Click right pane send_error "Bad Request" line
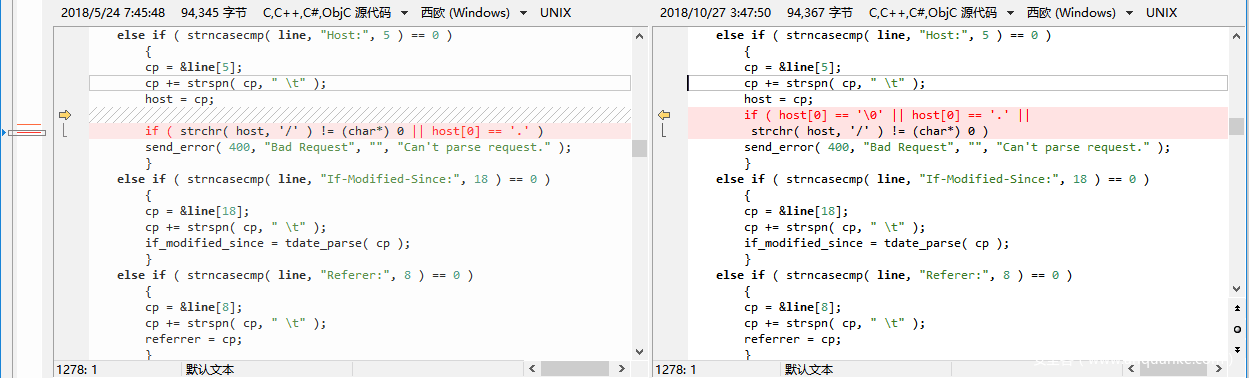This screenshot has width=1249, height=378. coord(958,147)
